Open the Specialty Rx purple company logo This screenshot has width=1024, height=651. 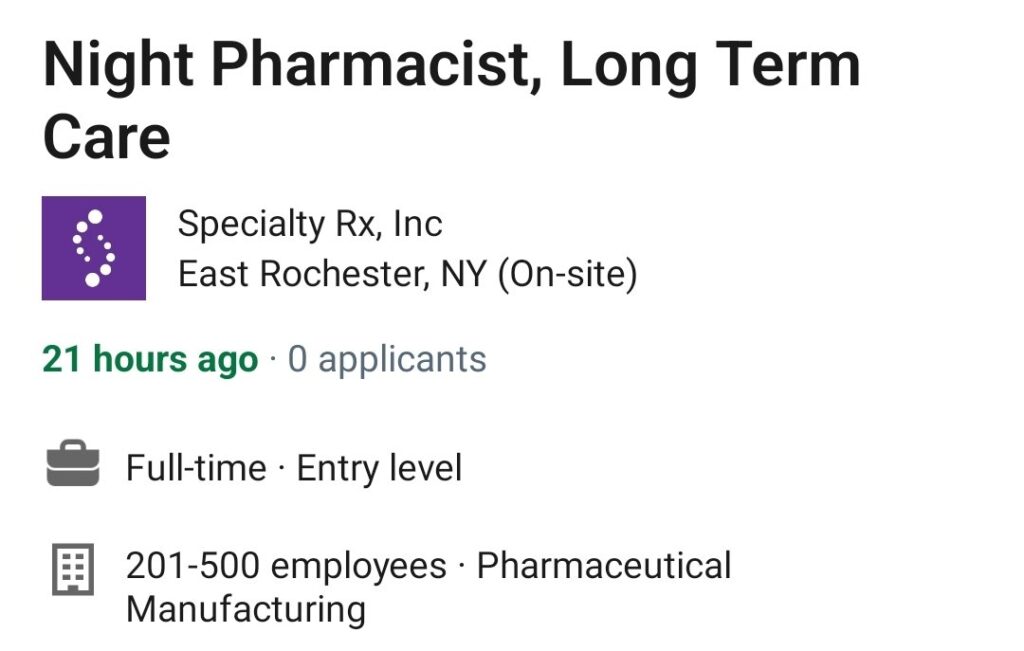coord(93,248)
